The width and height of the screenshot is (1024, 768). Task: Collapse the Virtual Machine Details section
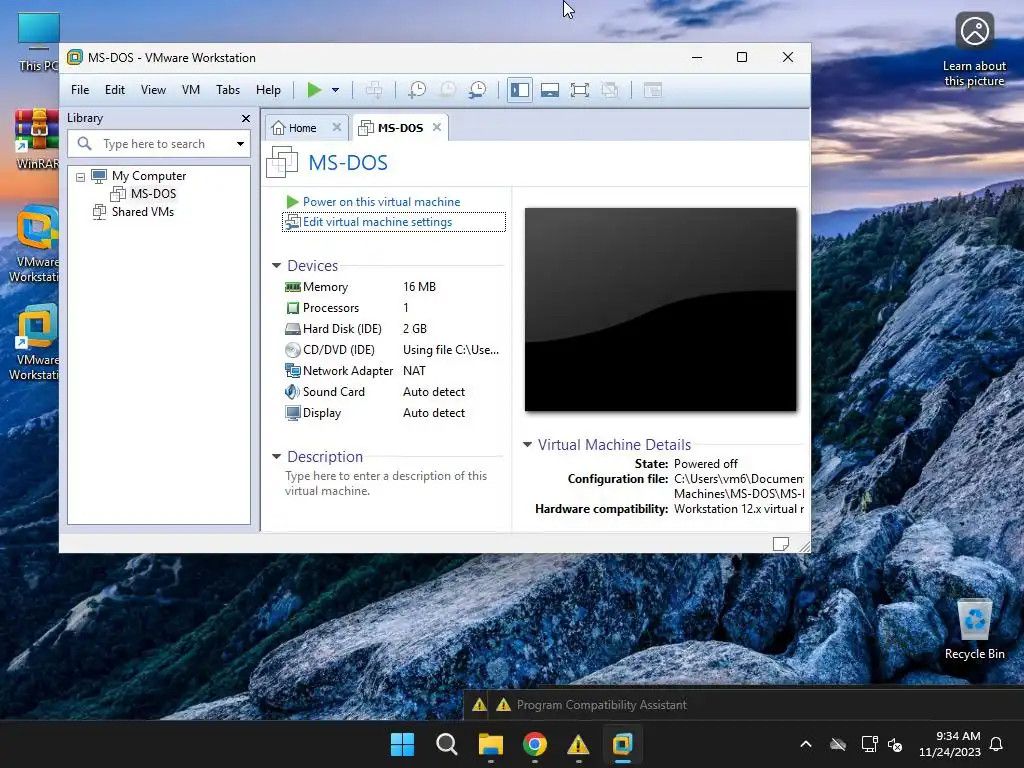point(527,445)
